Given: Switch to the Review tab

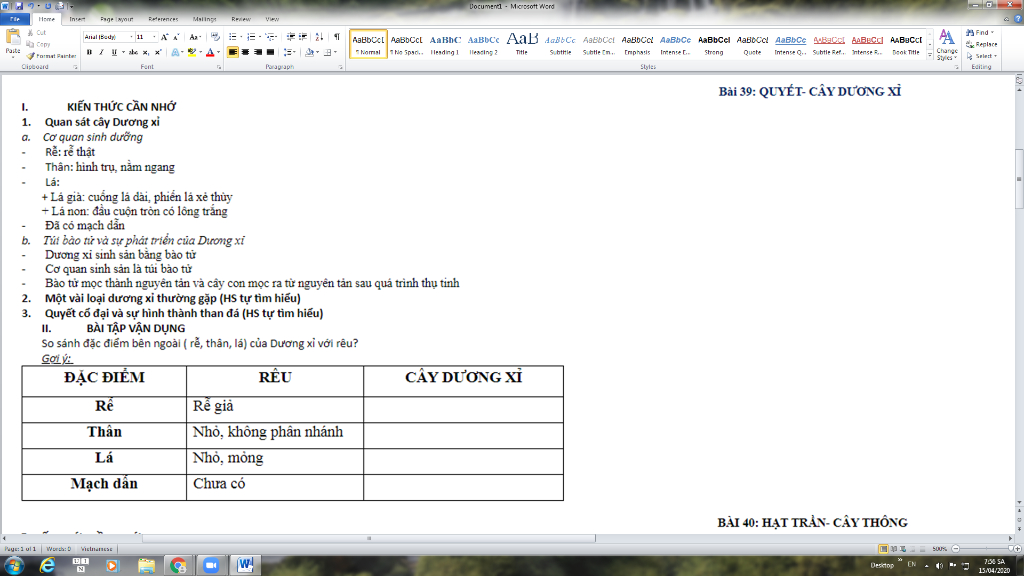Looking at the screenshot, I should [241, 19].
